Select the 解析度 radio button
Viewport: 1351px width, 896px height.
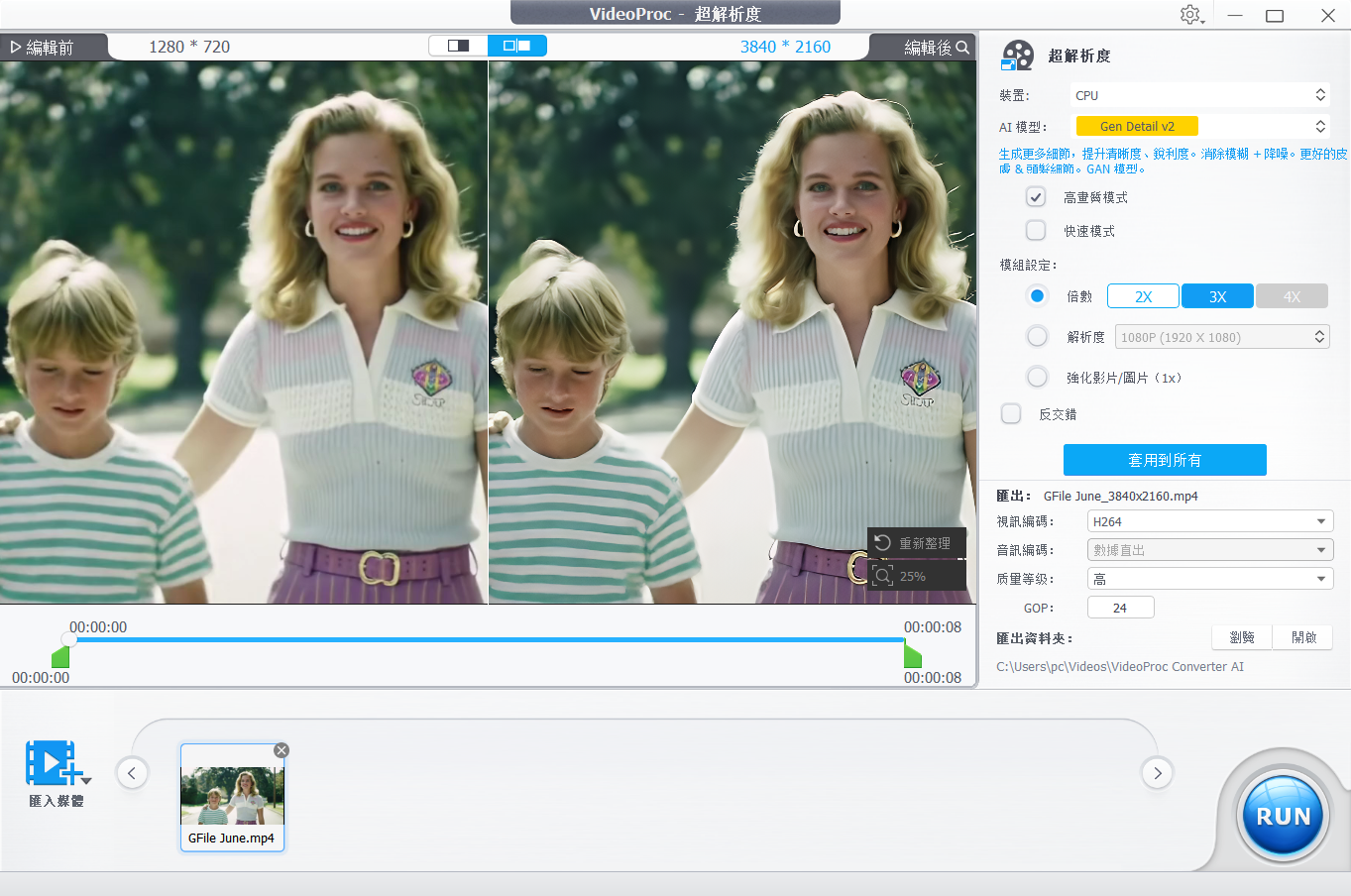tap(1037, 336)
